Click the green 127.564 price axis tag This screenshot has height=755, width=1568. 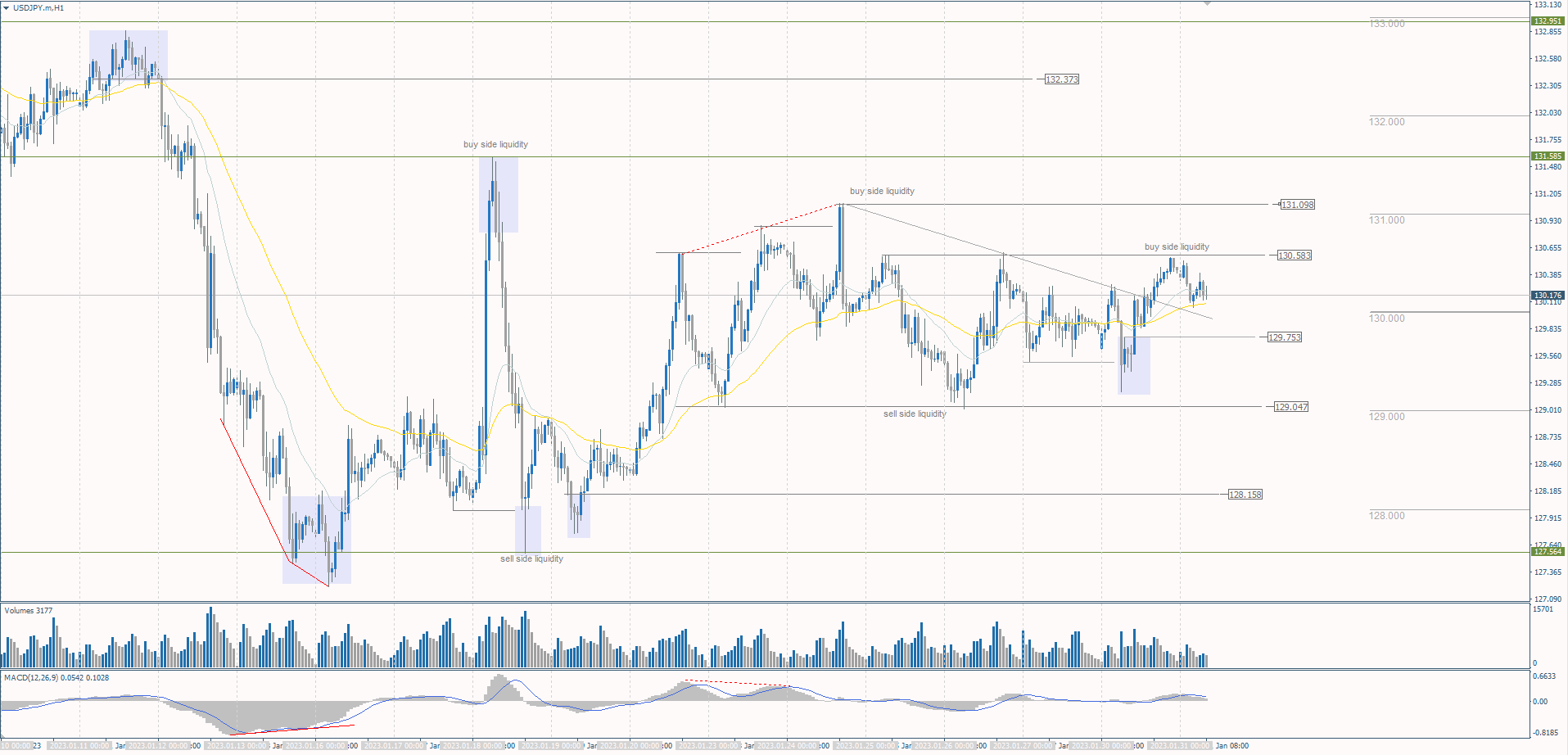1548,552
